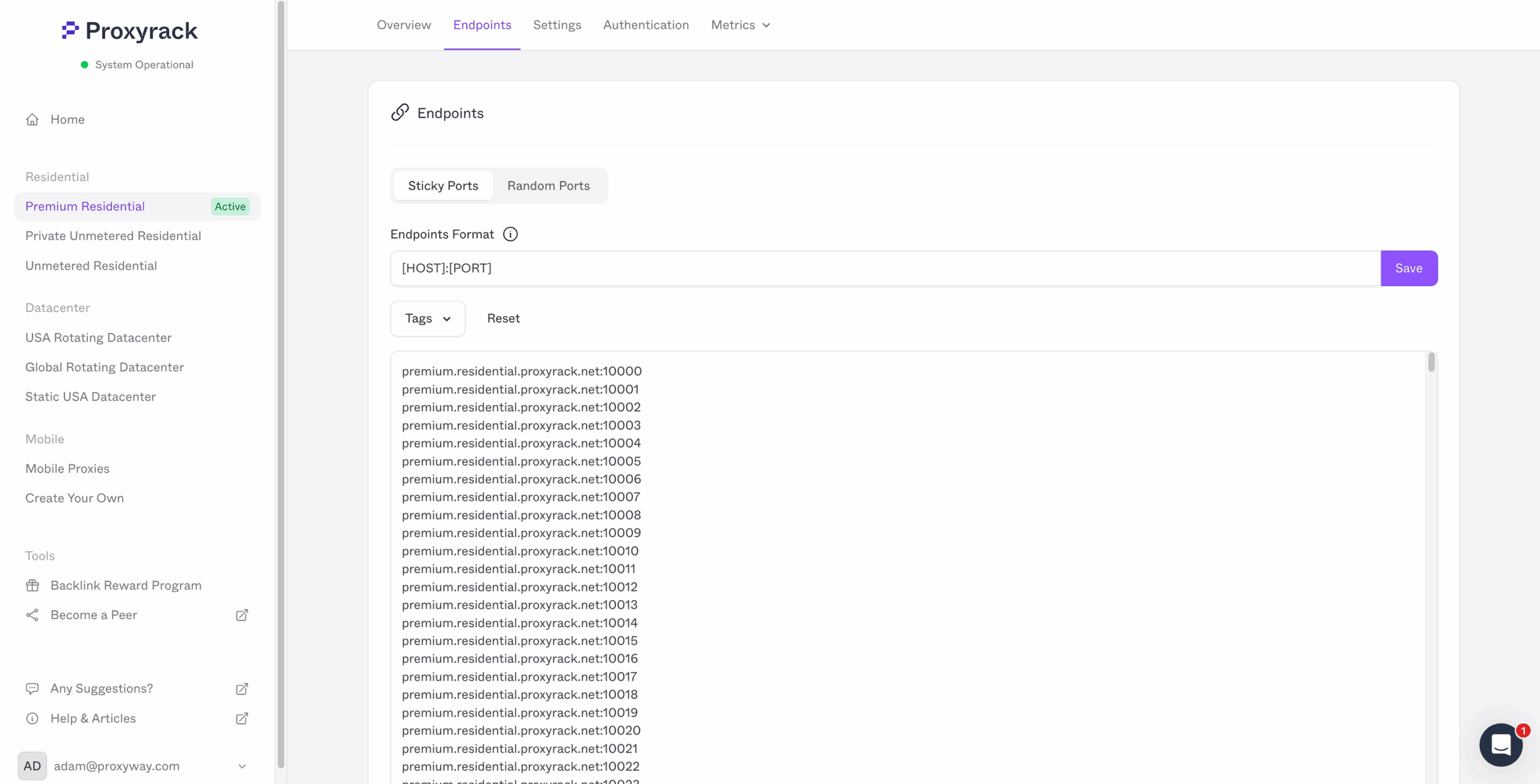The image size is (1540, 784).
Task: Open the Authentication tab
Action: pos(645,25)
